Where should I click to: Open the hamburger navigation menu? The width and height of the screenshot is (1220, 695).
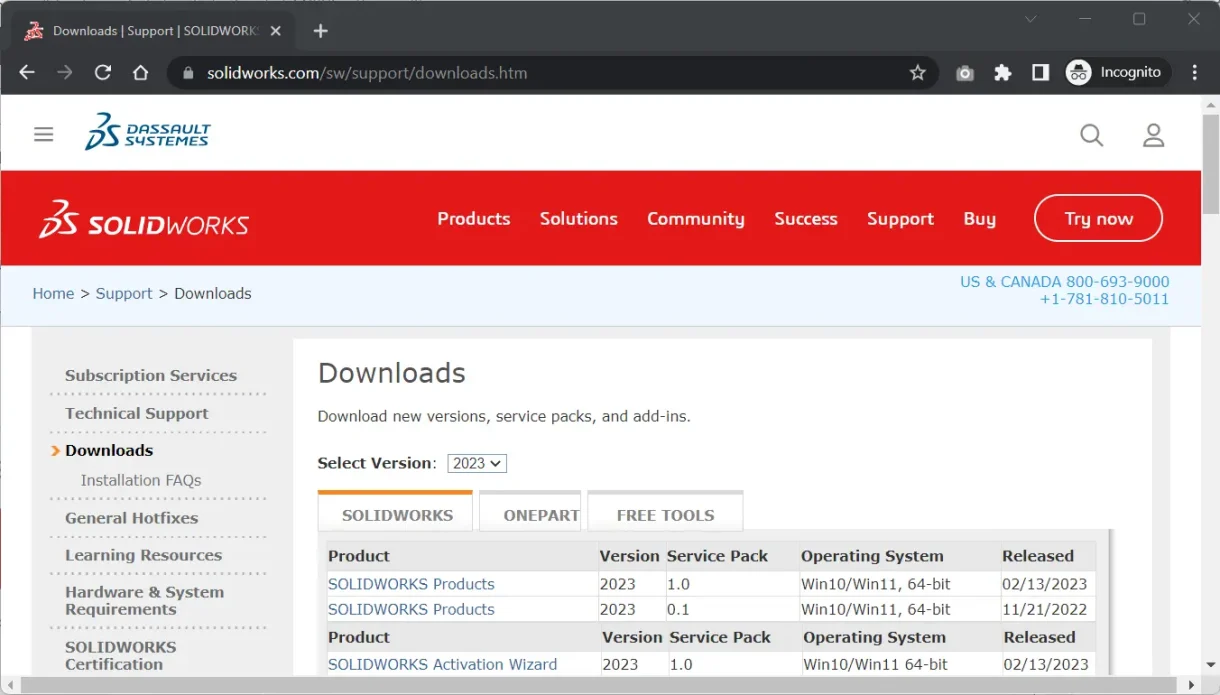coord(43,134)
